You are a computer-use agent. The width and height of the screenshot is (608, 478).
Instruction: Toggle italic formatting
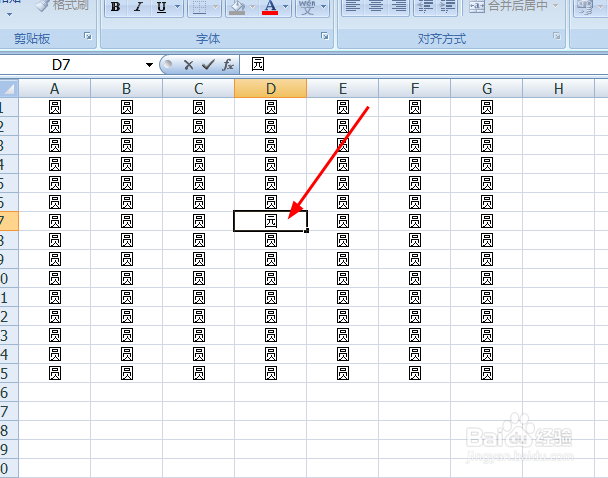click(x=138, y=7)
